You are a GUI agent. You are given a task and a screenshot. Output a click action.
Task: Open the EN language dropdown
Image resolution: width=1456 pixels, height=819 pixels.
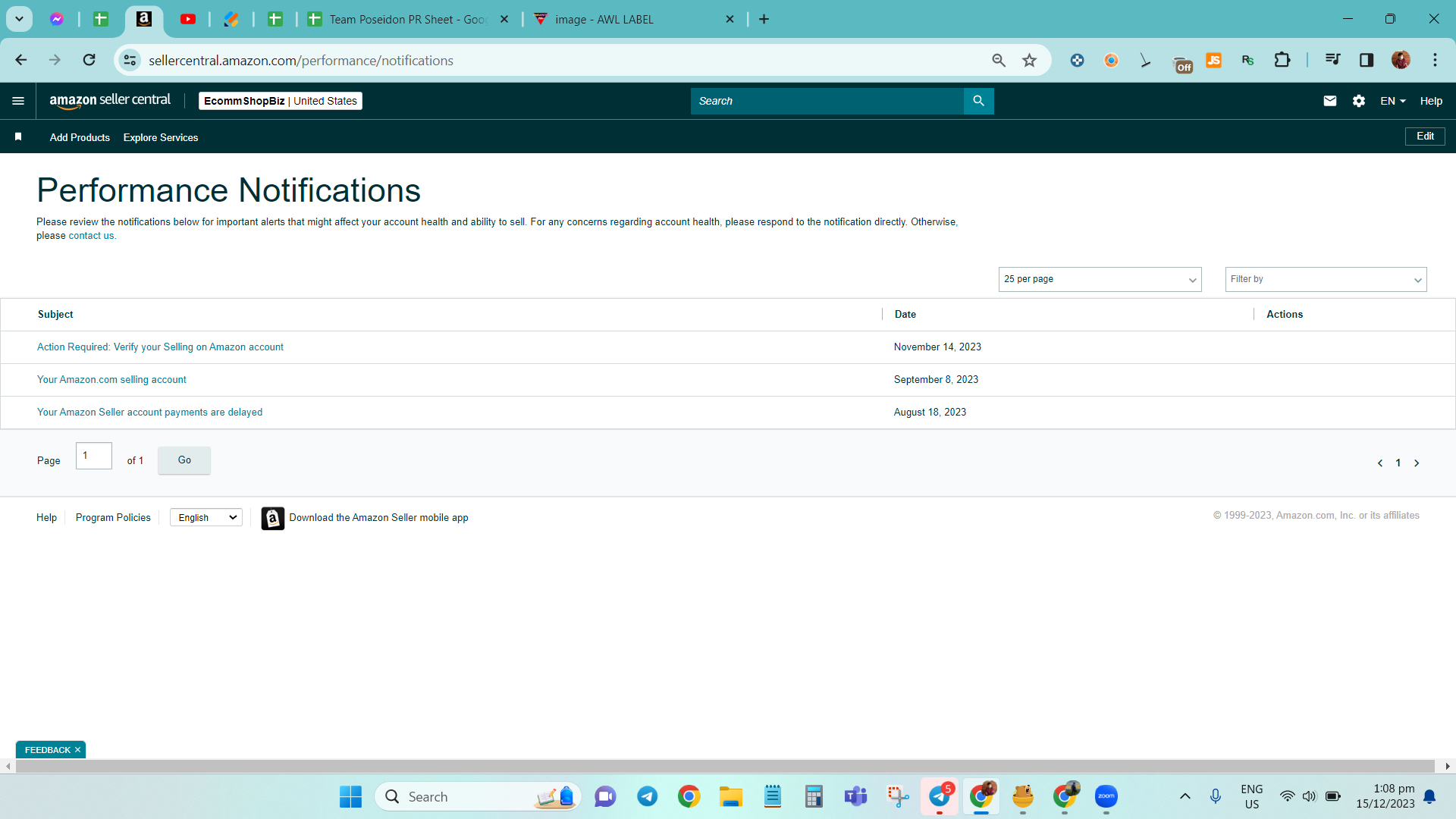(1393, 101)
